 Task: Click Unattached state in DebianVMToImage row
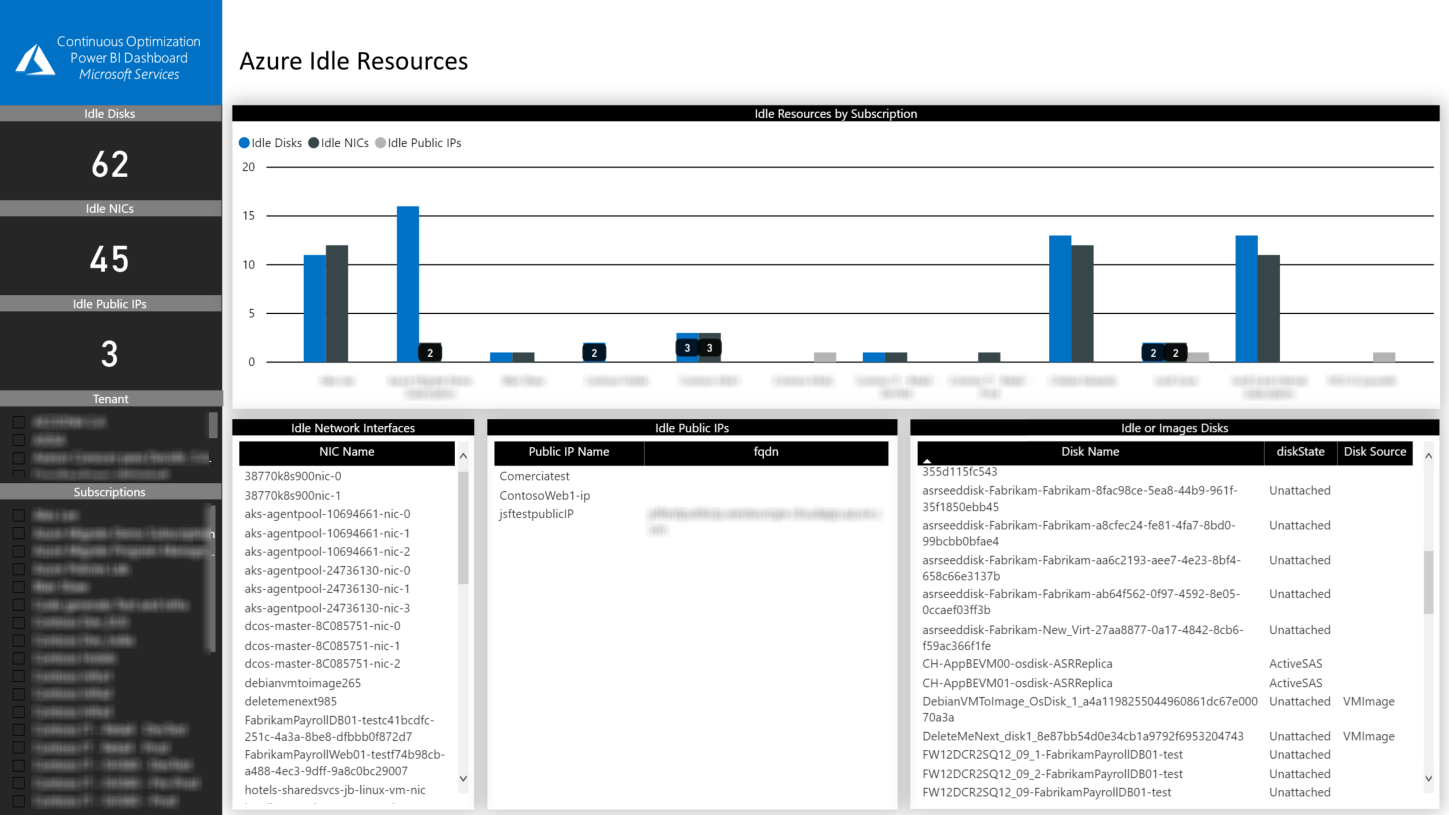click(x=1300, y=702)
